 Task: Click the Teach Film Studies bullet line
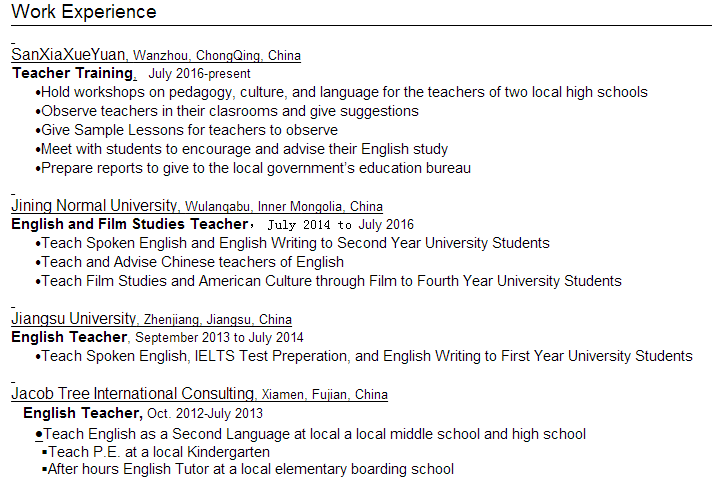(331, 281)
